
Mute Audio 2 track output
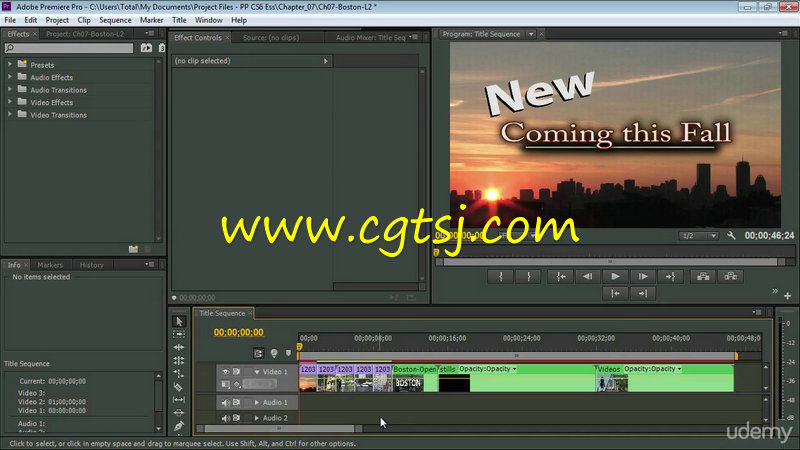(226, 418)
